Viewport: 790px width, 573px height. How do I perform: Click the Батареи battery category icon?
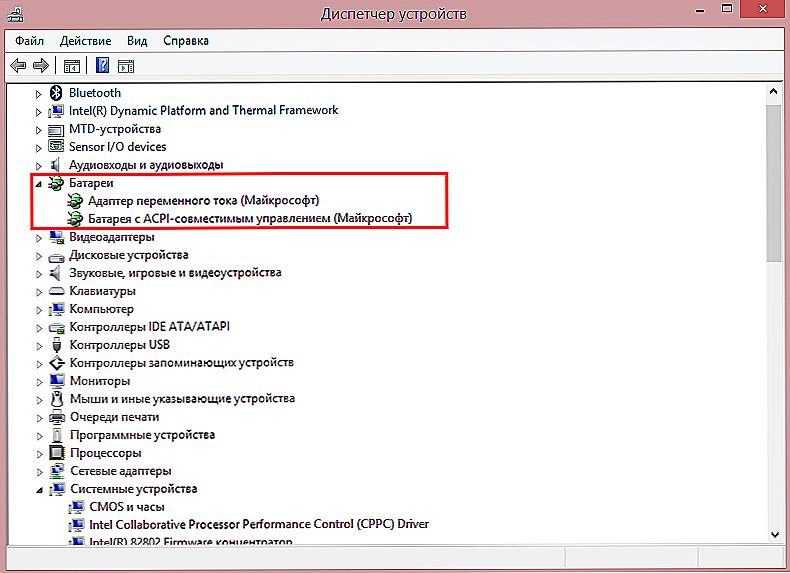[56, 183]
